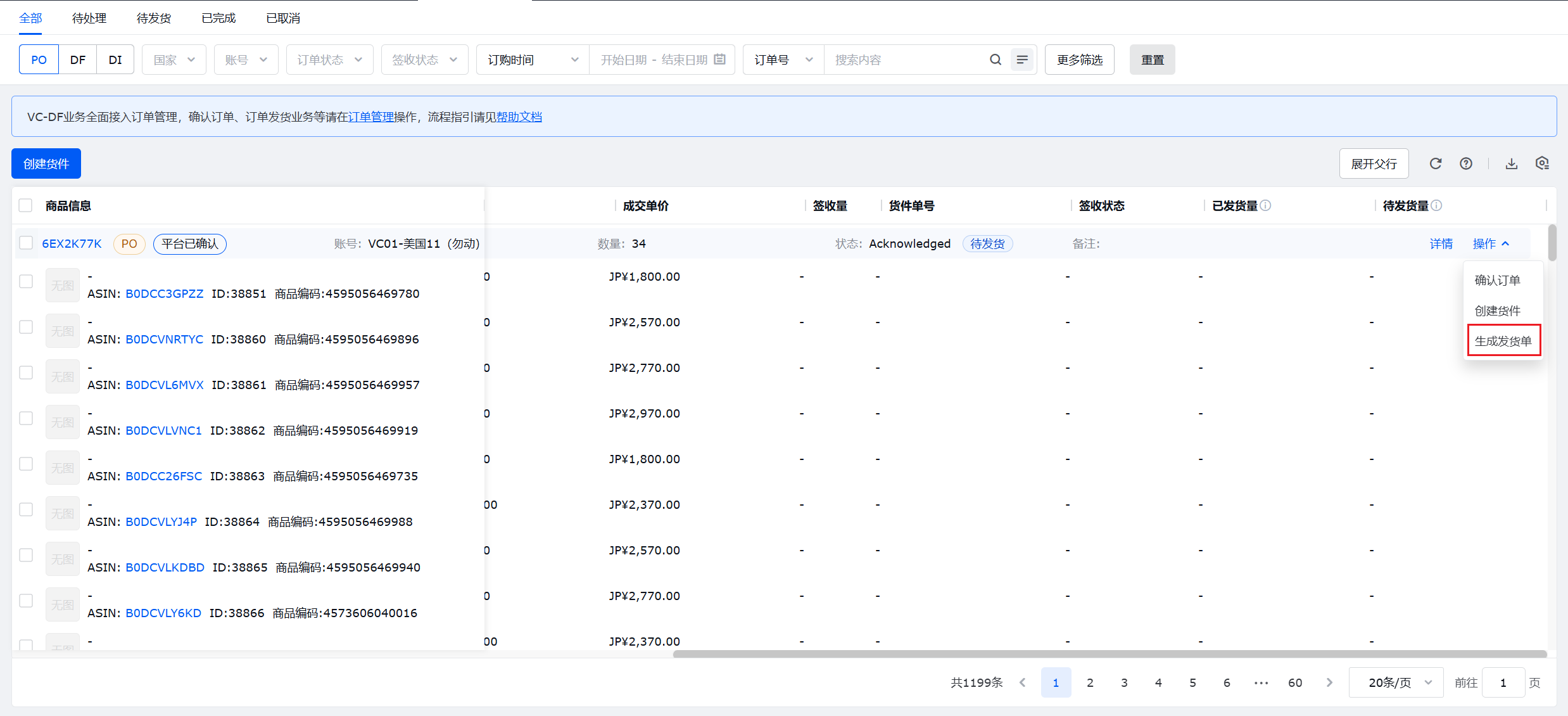Open the batch search lines icon
Image resolution: width=1568 pixels, height=716 pixels.
pos(1021,60)
